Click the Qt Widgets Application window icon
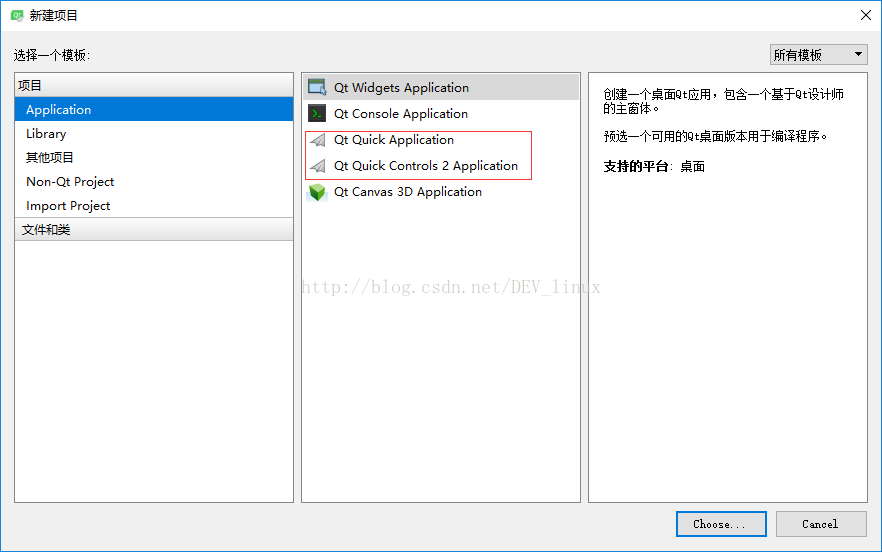Image resolution: width=882 pixels, height=552 pixels. click(x=317, y=87)
